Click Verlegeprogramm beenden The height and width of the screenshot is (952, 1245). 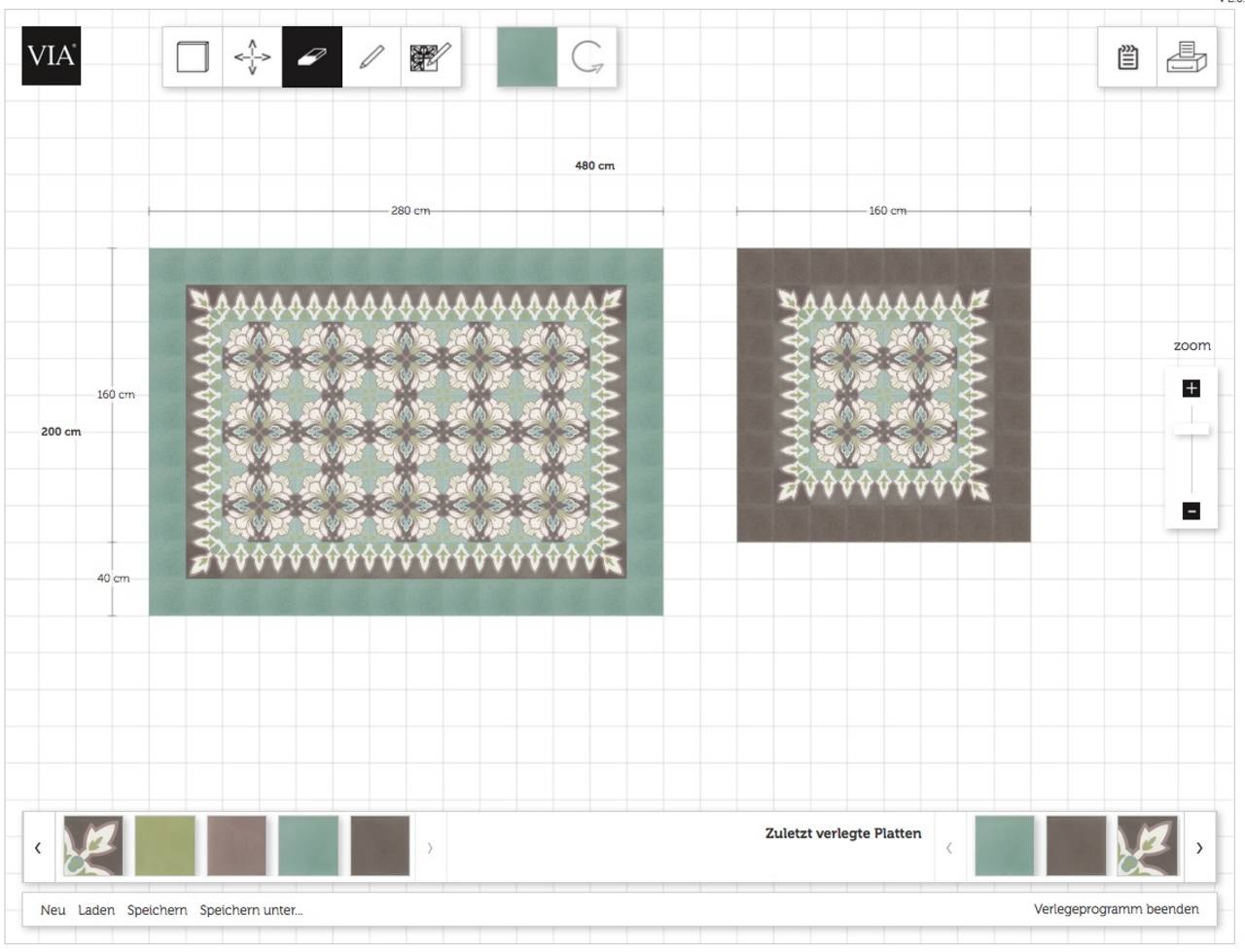tap(1116, 909)
